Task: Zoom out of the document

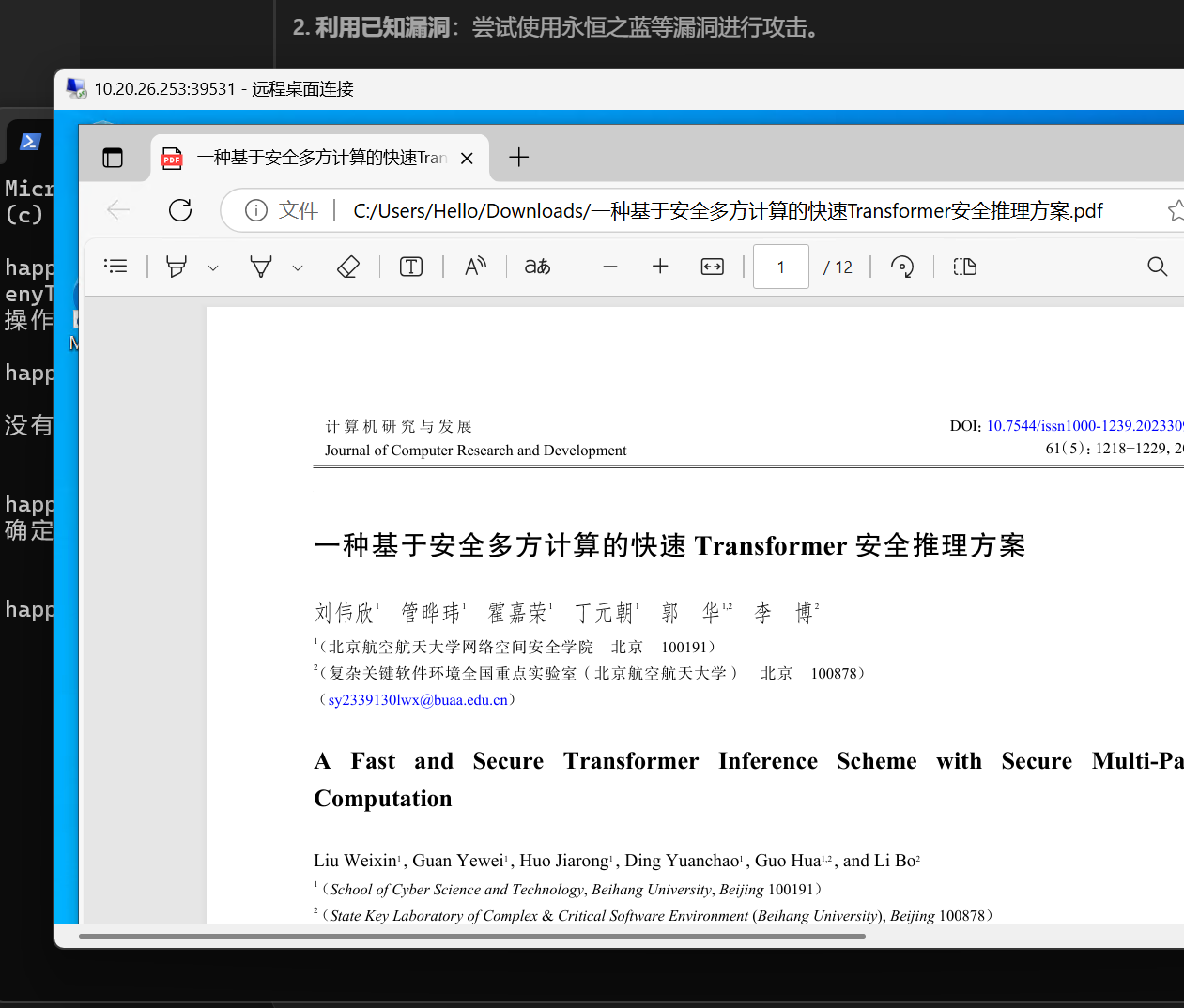Action: point(609,267)
